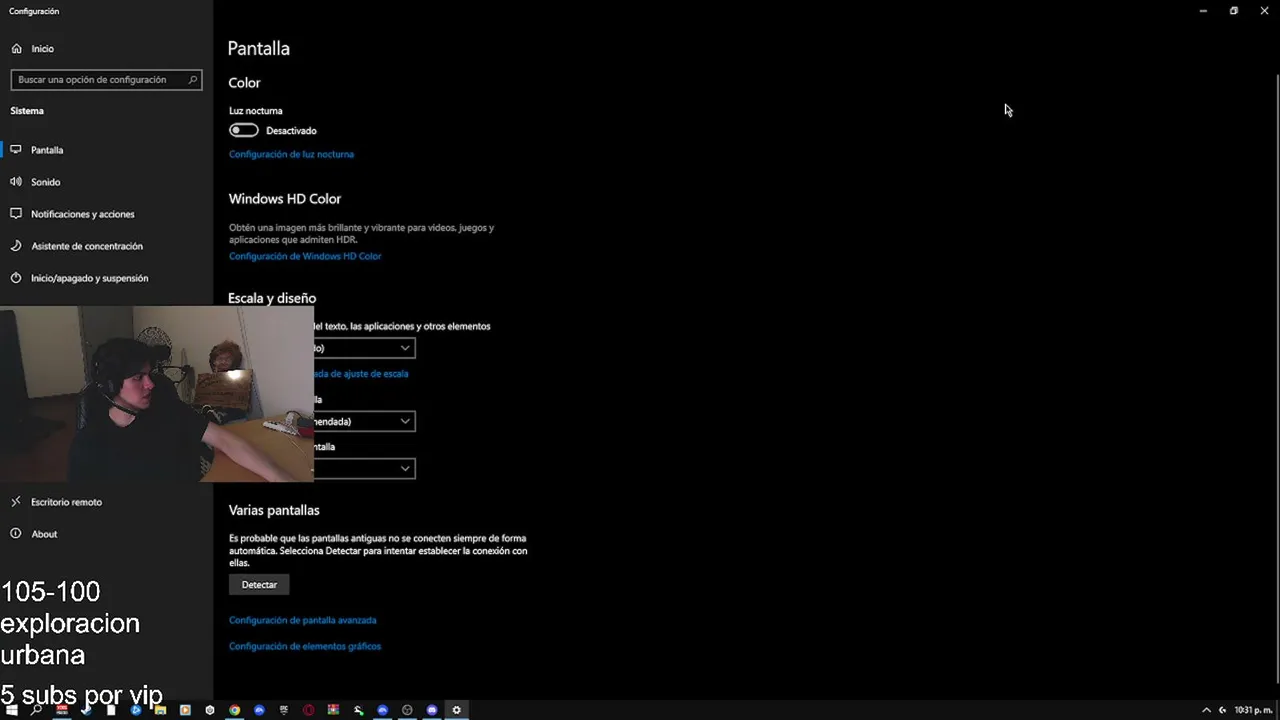Image resolution: width=1280 pixels, height=720 pixels.
Task: Show hidden system tray icons
Action: [1206, 710]
